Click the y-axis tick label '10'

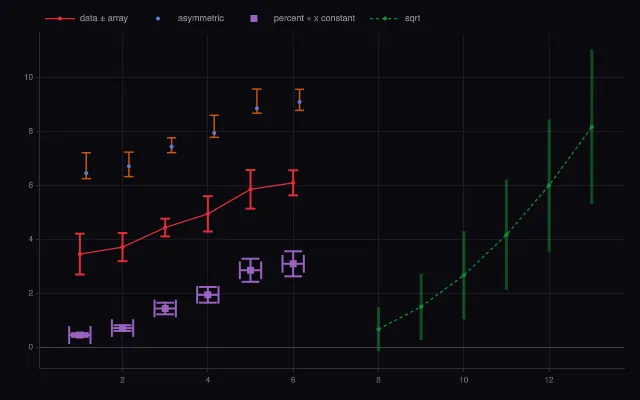(29, 77)
